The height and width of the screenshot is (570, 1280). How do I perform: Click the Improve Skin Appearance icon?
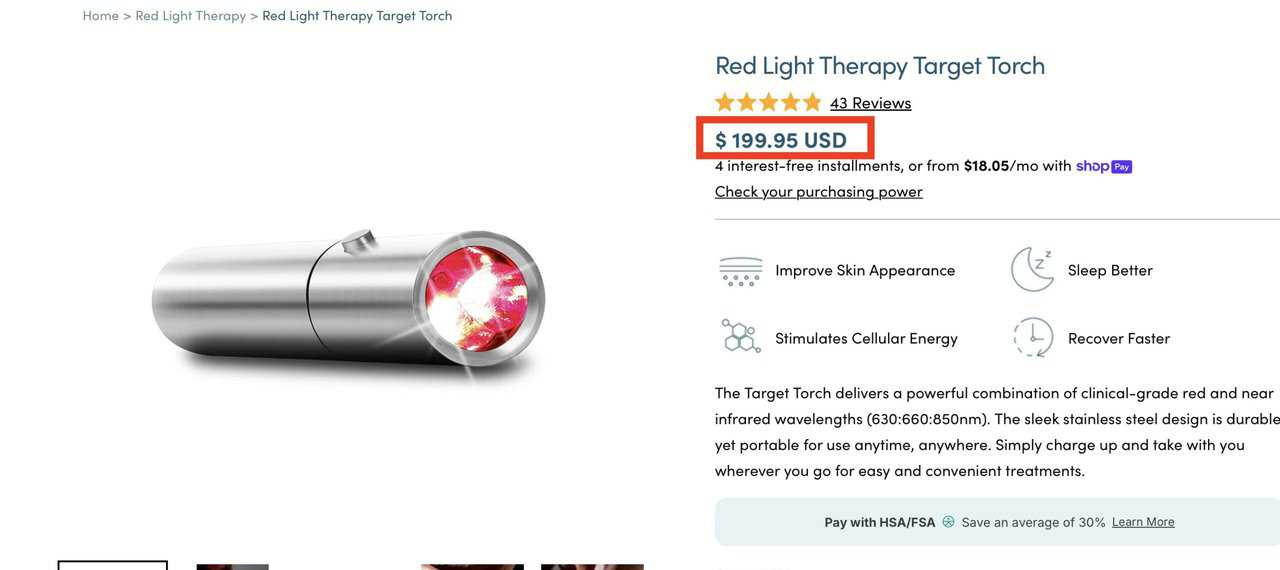(x=740, y=271)
